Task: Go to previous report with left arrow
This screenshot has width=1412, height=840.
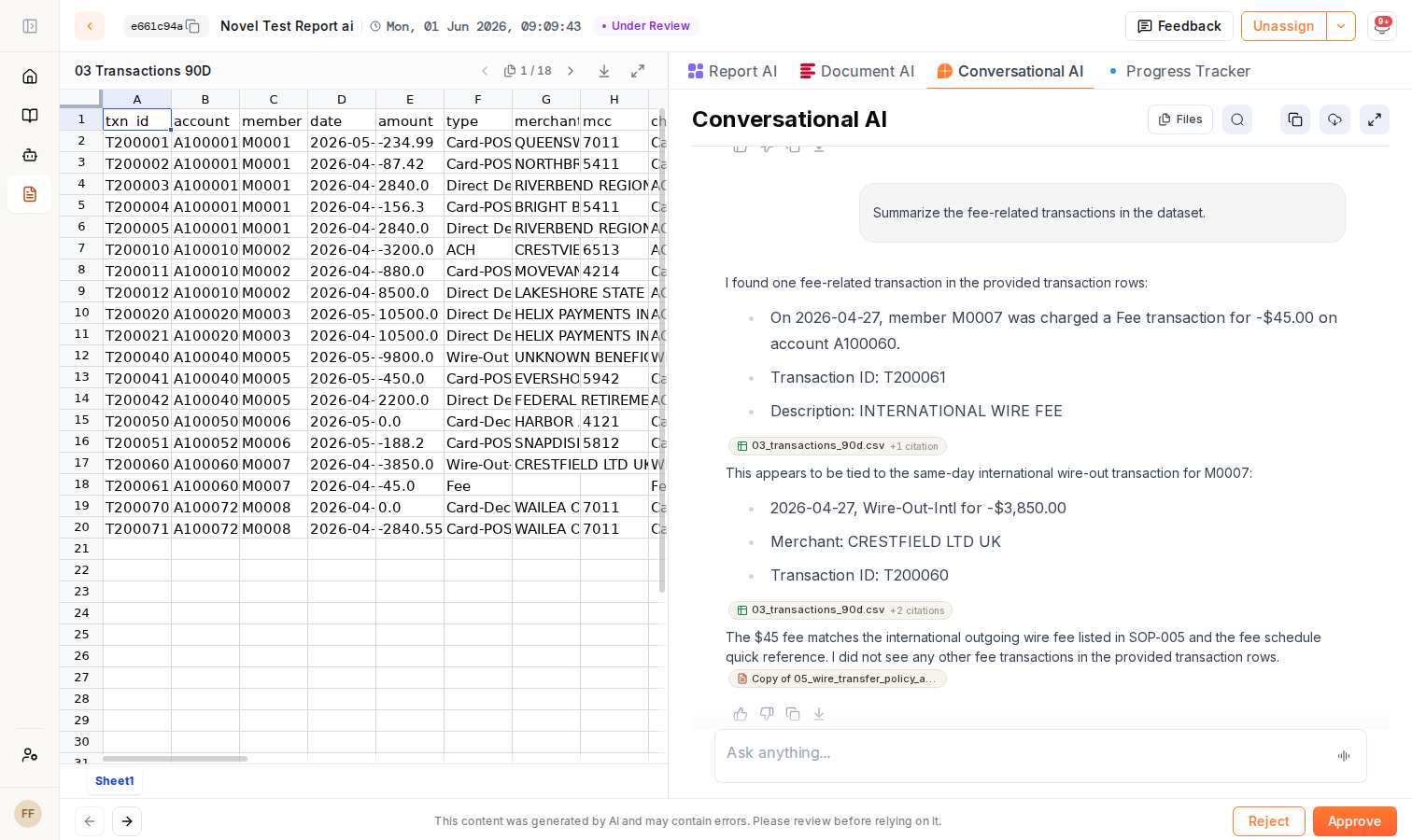Action: (x=90, y=821)
